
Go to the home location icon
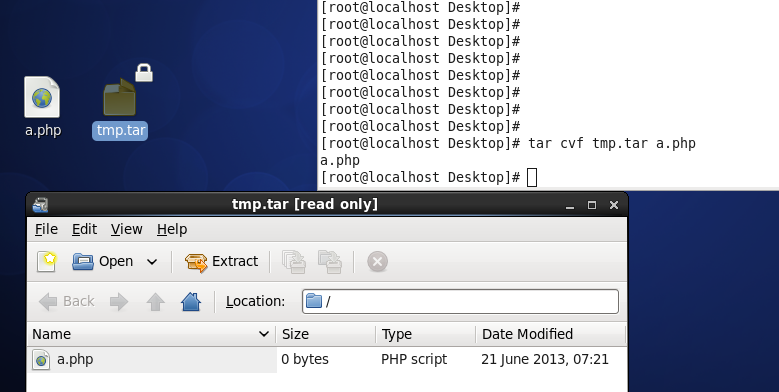[x=191, y=302]
